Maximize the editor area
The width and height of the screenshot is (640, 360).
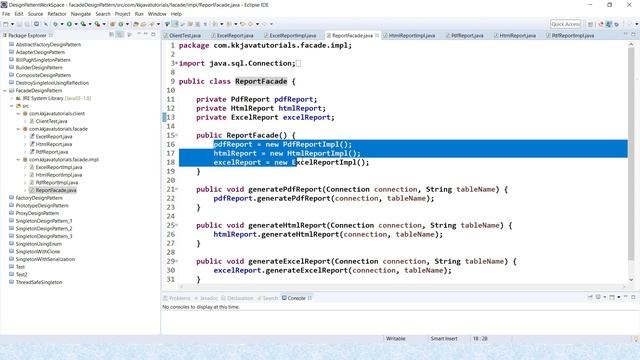(633, 35)
